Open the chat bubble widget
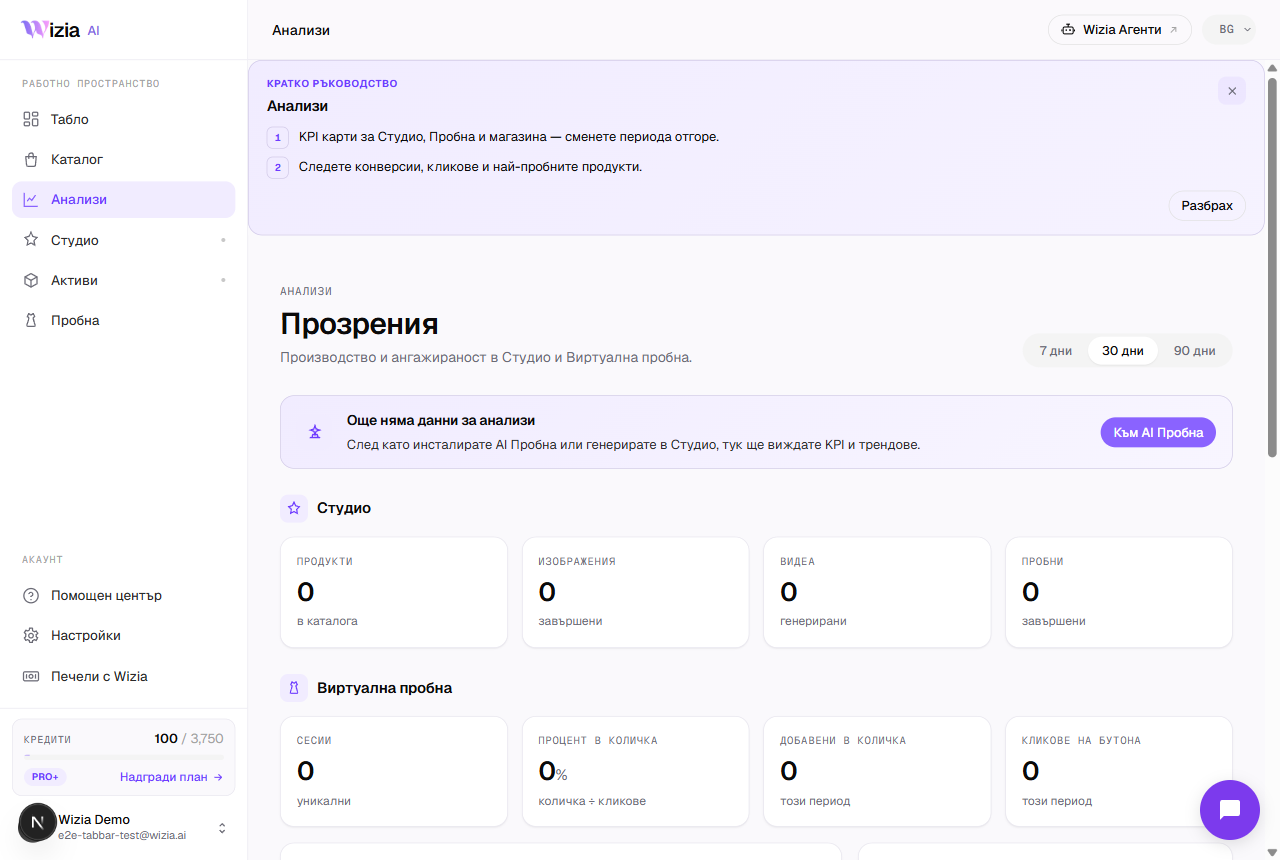This screenshot has height=860, width=1280. [1230, 810]
